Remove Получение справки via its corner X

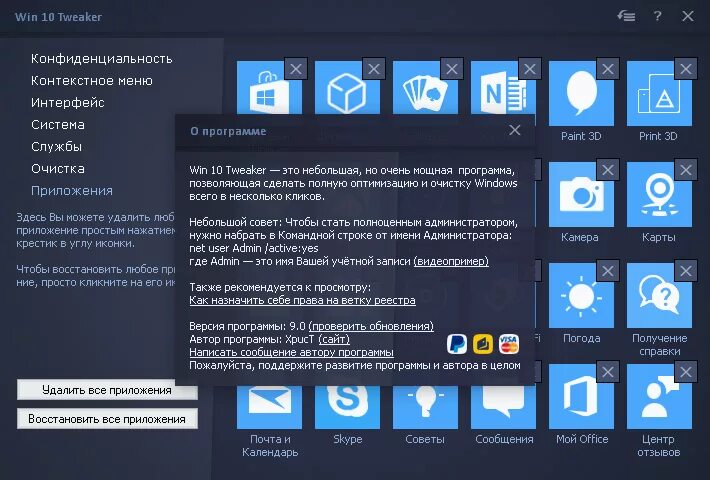[686, 271]
